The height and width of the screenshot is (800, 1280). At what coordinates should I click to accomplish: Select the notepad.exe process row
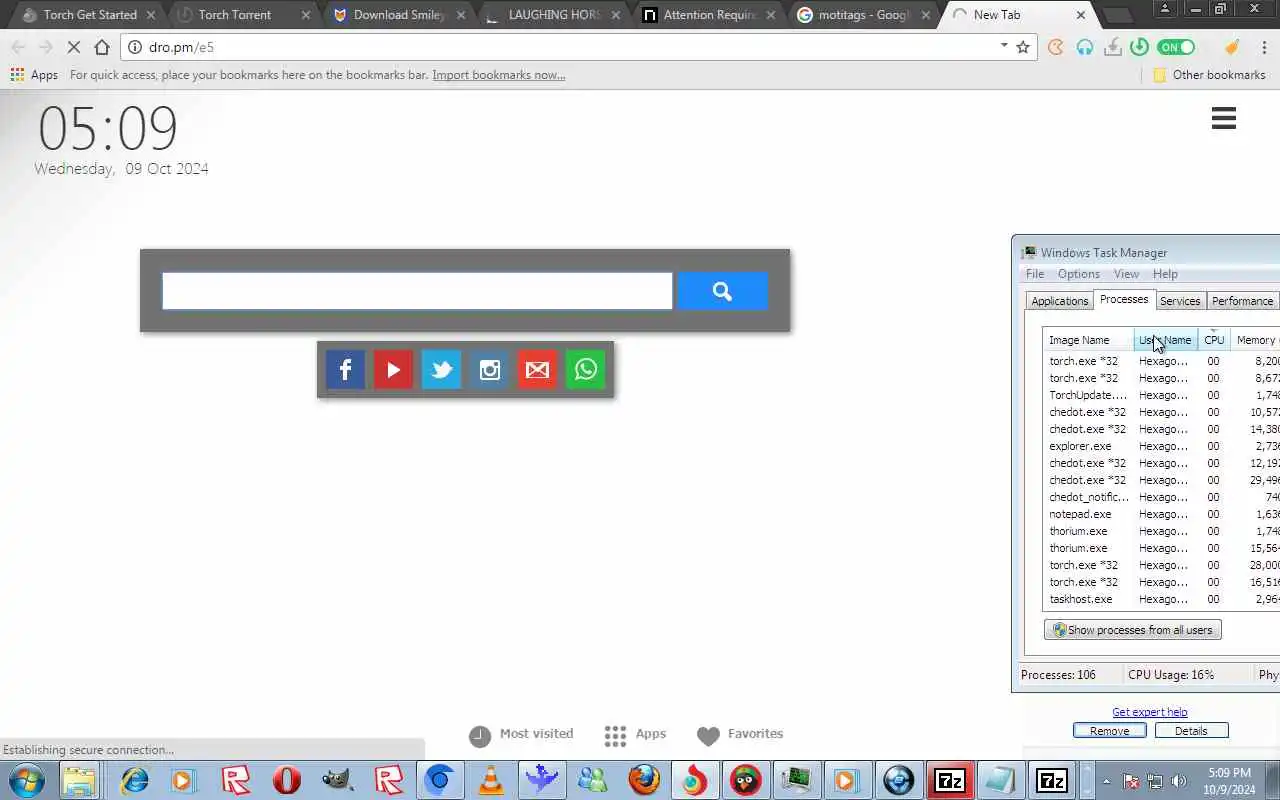[1161, 514]
